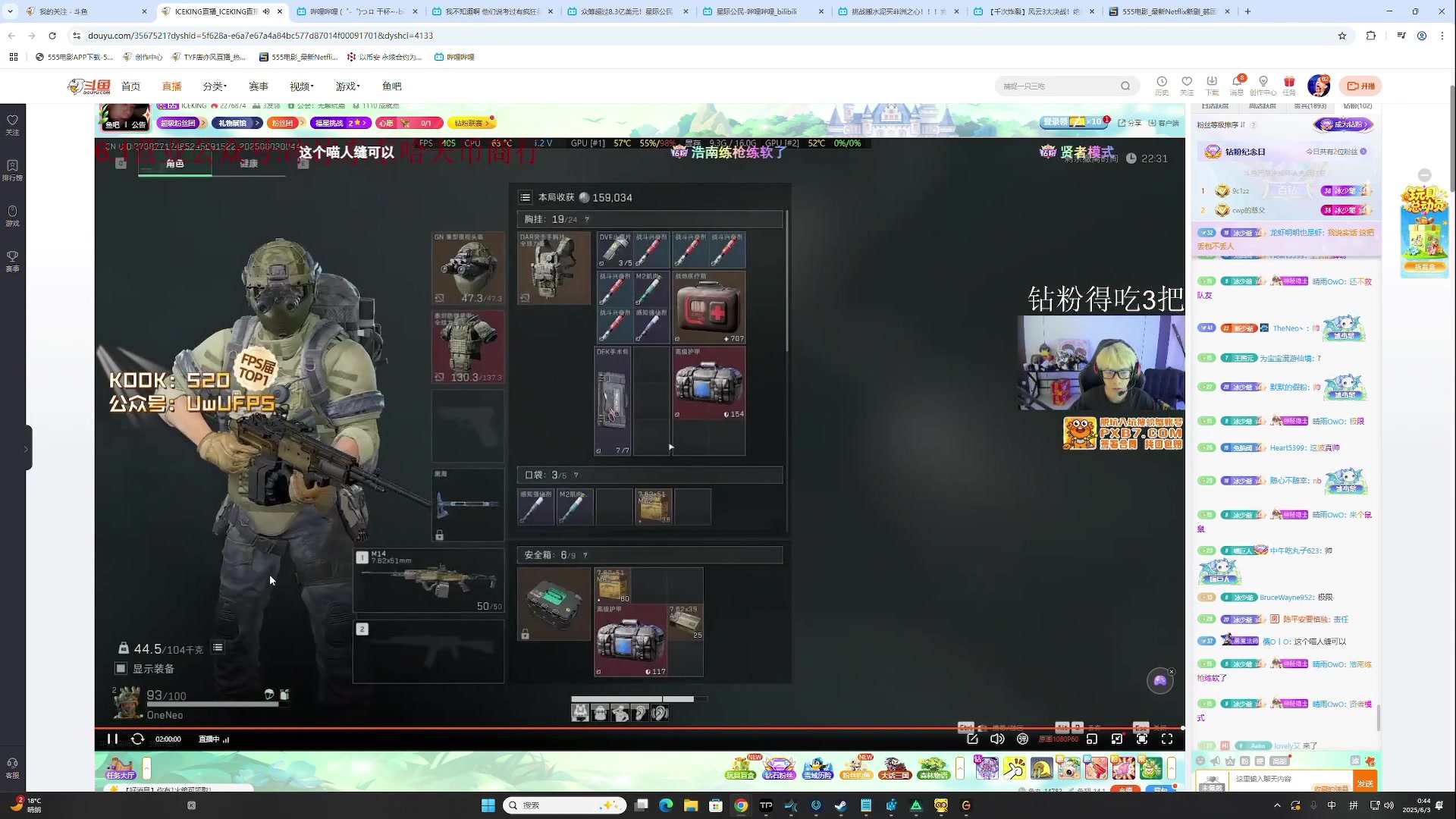Image resolution: width=1456 pixels, height=819 pixels.
Task: Select the camera gift icon
Action: [1068, 768]
